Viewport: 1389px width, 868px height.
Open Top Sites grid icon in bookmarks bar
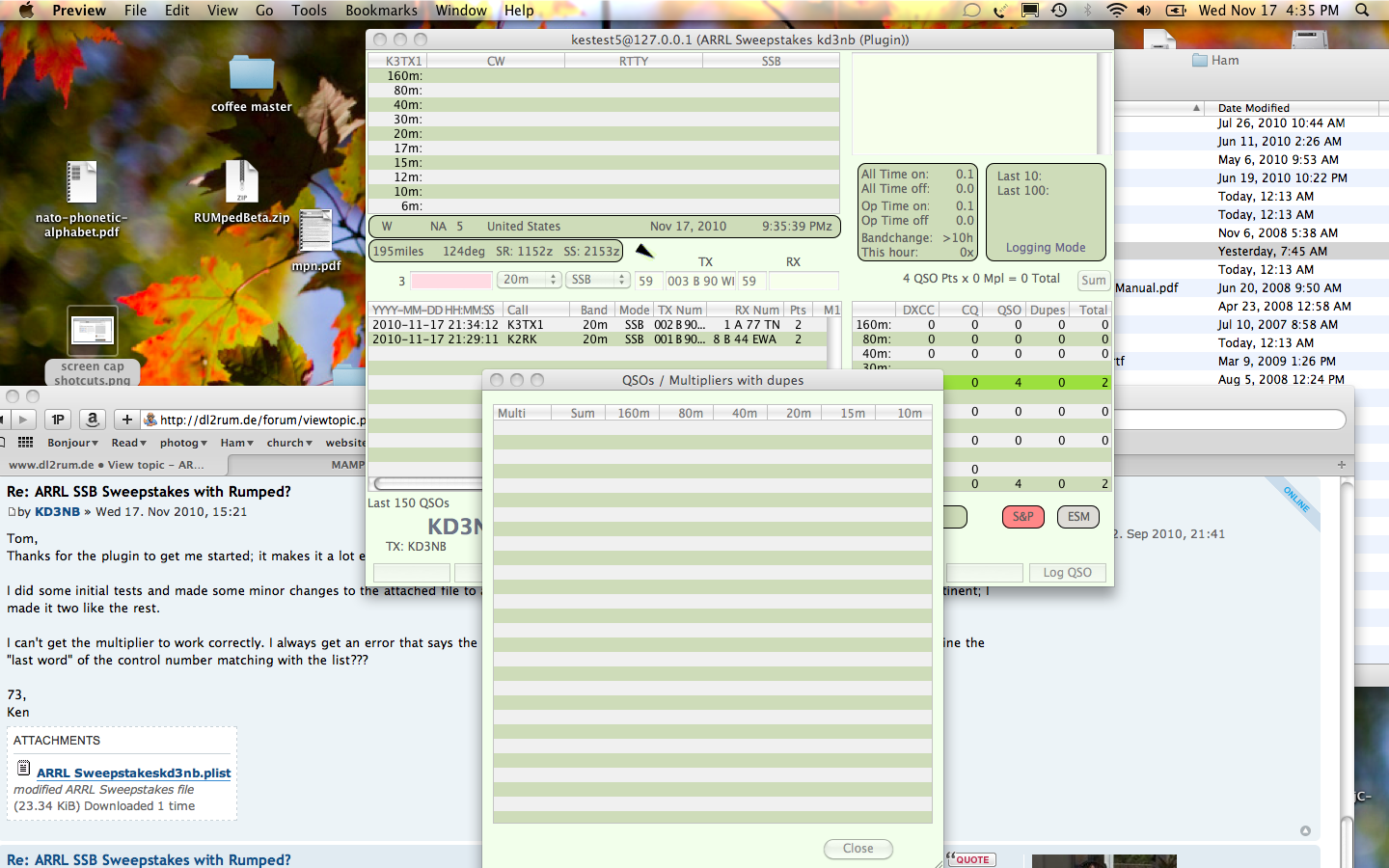pos(26,443)
